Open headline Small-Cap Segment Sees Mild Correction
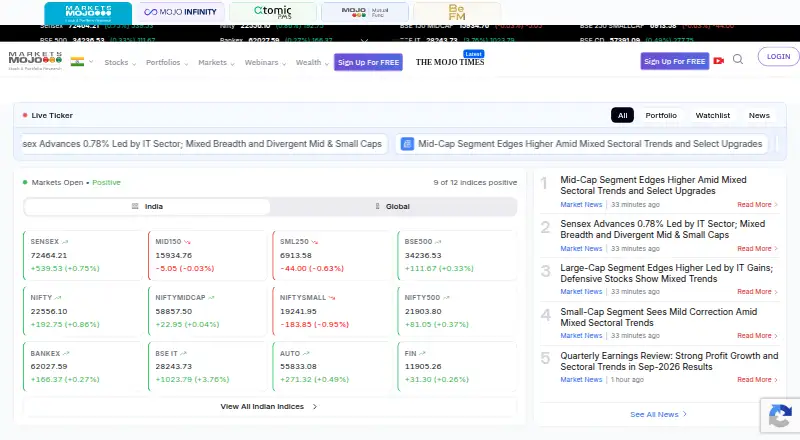800x440 pixels. (658, 317)
